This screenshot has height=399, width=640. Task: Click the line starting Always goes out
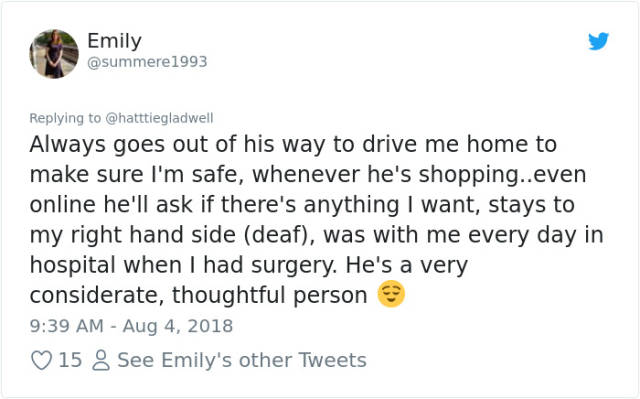coord(293,144)
